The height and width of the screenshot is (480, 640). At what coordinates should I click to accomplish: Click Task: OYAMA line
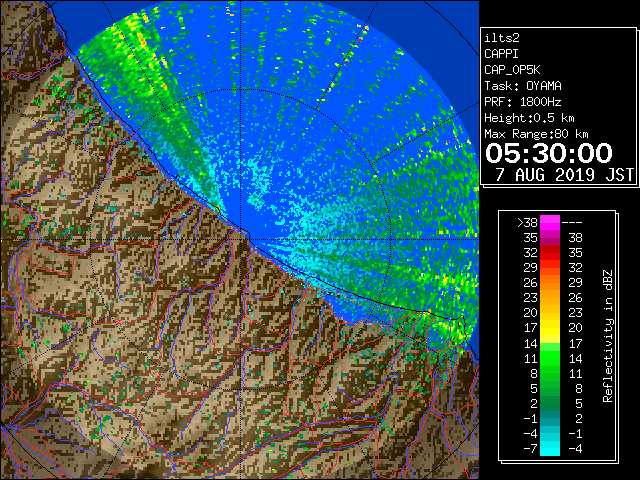pos(523,86)
